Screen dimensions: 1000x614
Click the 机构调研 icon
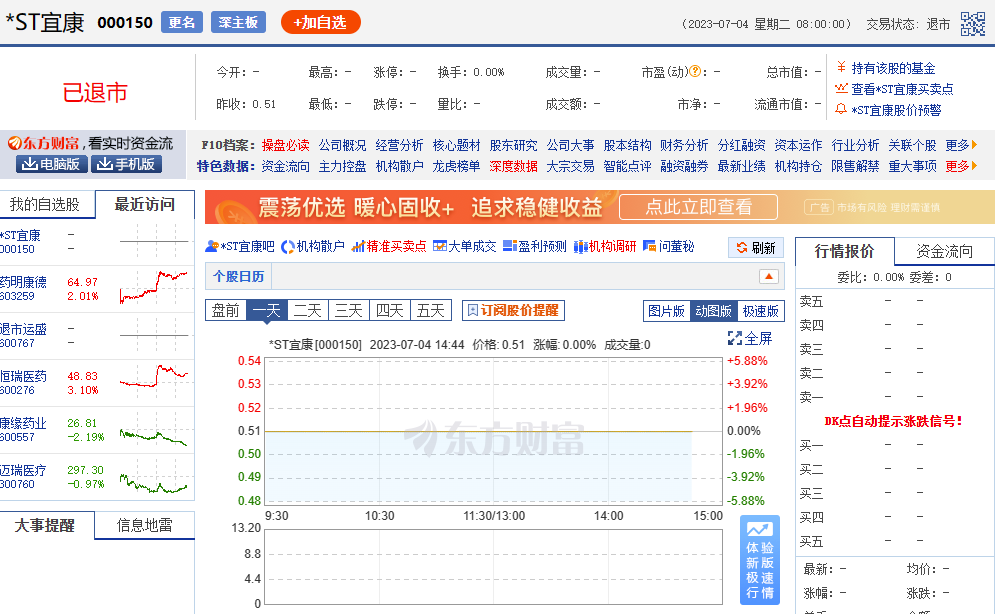tap(580, 246)
